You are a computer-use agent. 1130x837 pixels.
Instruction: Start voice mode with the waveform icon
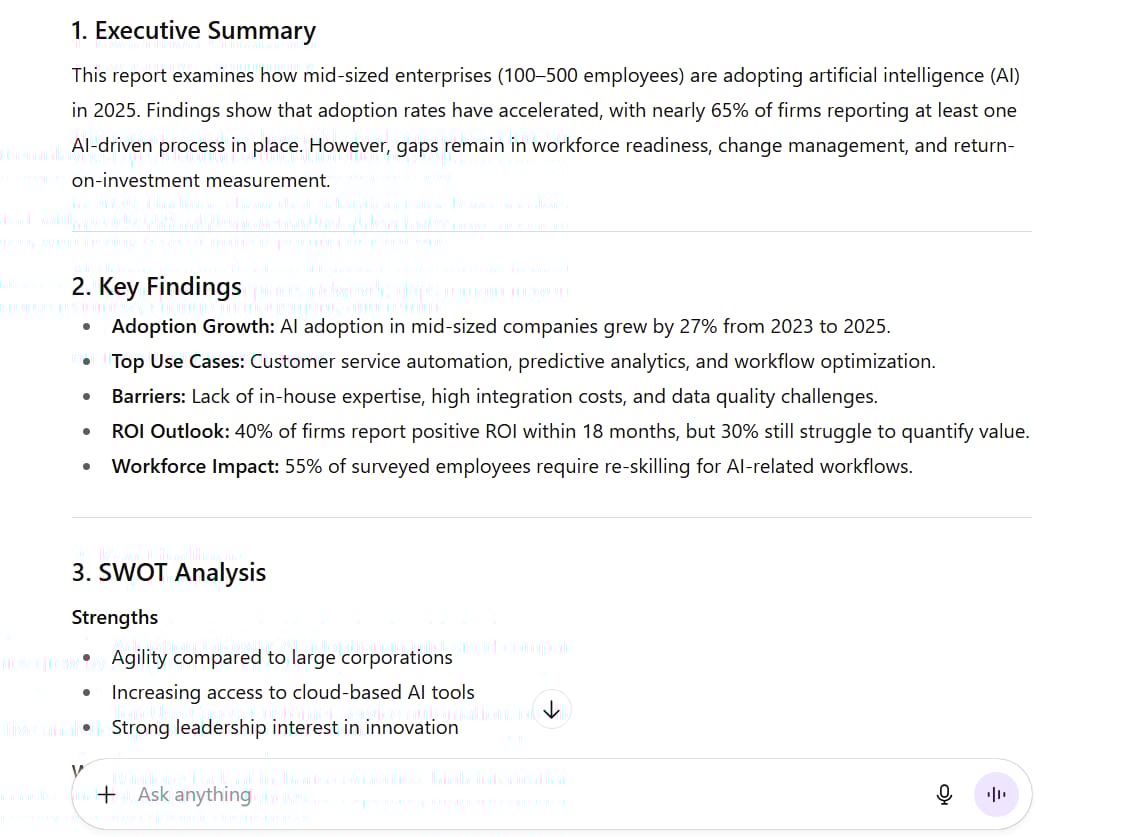click(x=995, y=795)
